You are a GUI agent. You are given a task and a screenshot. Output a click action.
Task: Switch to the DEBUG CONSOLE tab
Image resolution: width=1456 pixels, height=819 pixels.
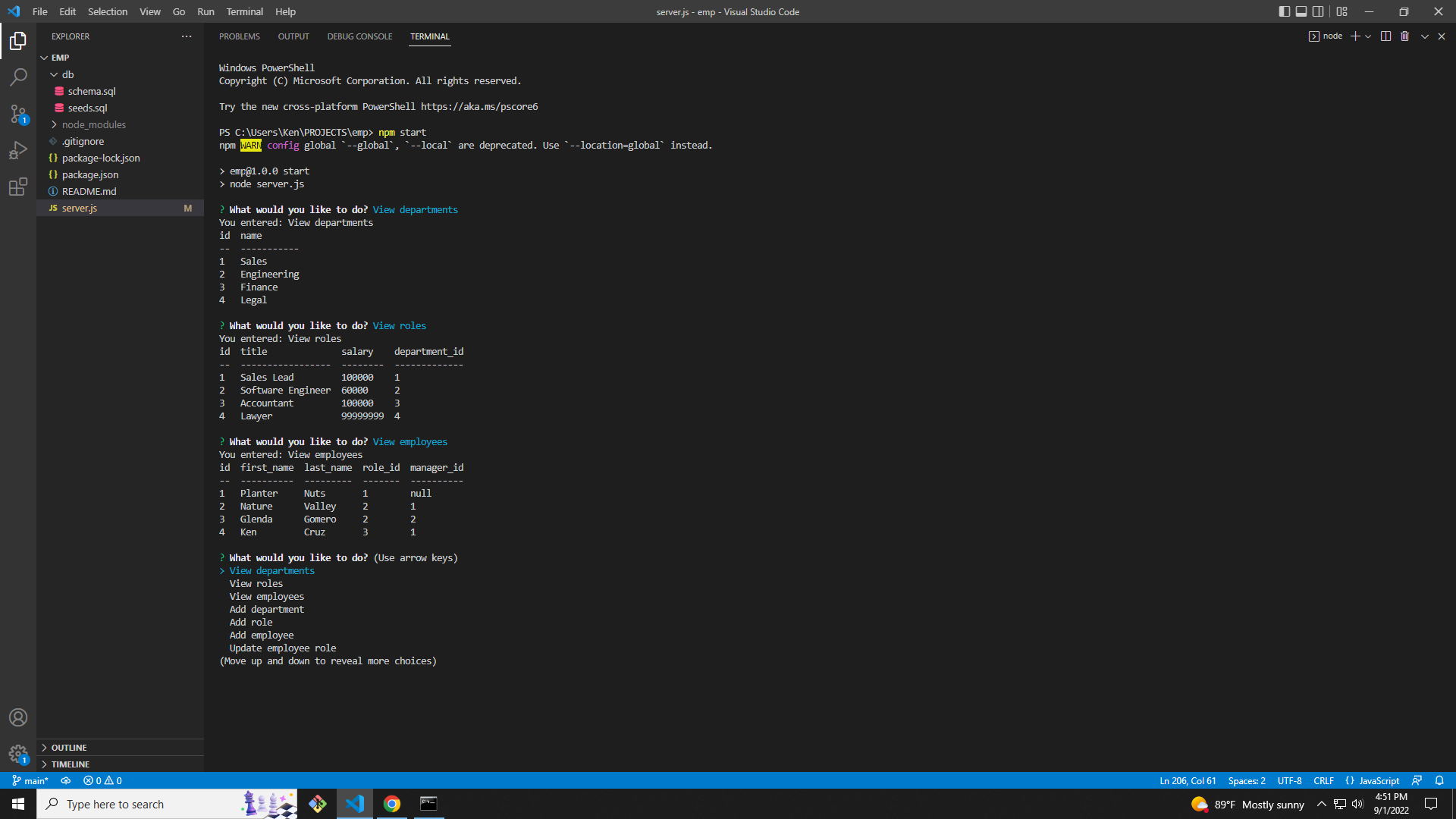(359, 36)
